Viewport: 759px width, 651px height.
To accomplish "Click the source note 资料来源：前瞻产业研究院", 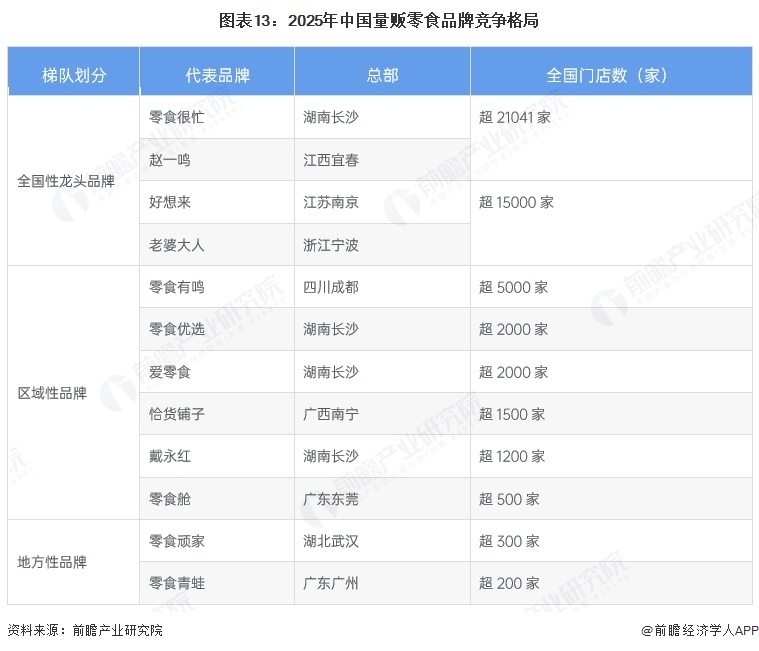I will tap(85, 630).
